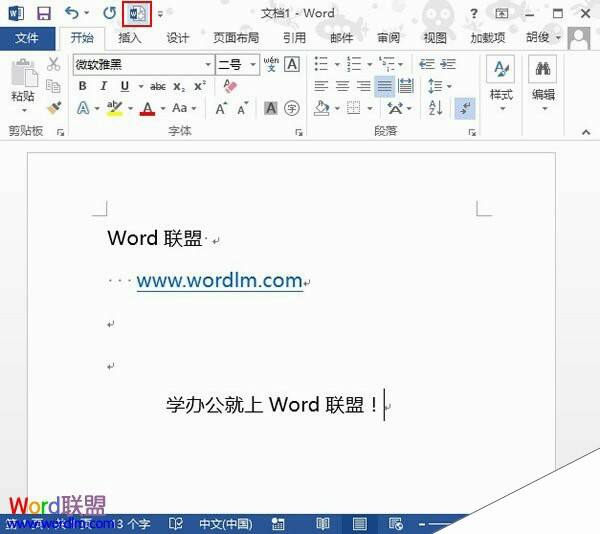Viewport: 600px width, 534px height.
Task: Switch to the 视图 tab
Action: click(x=435, y=38)
